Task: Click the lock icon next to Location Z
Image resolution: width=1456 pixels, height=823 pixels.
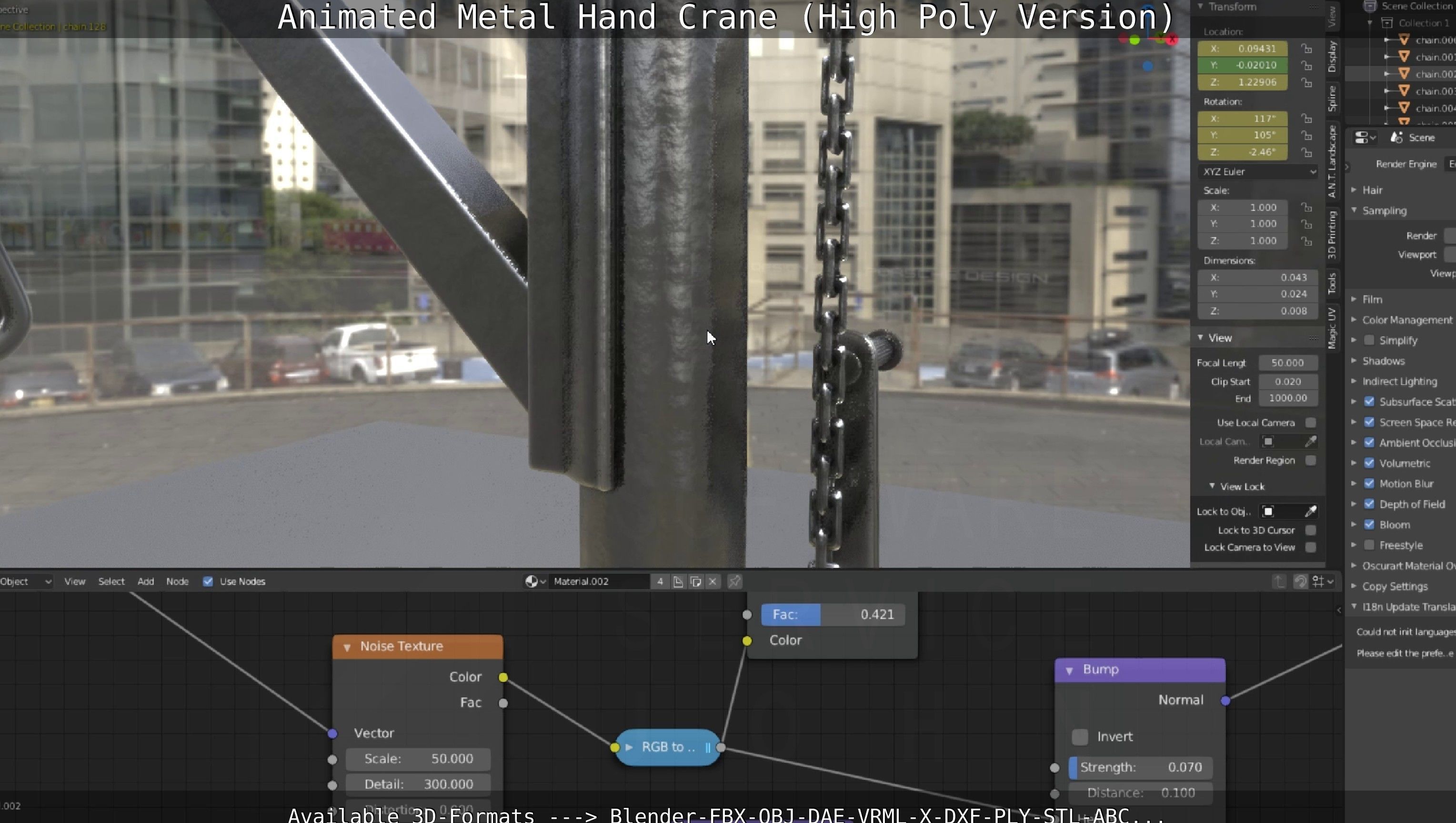Action: coord(1306,82)
